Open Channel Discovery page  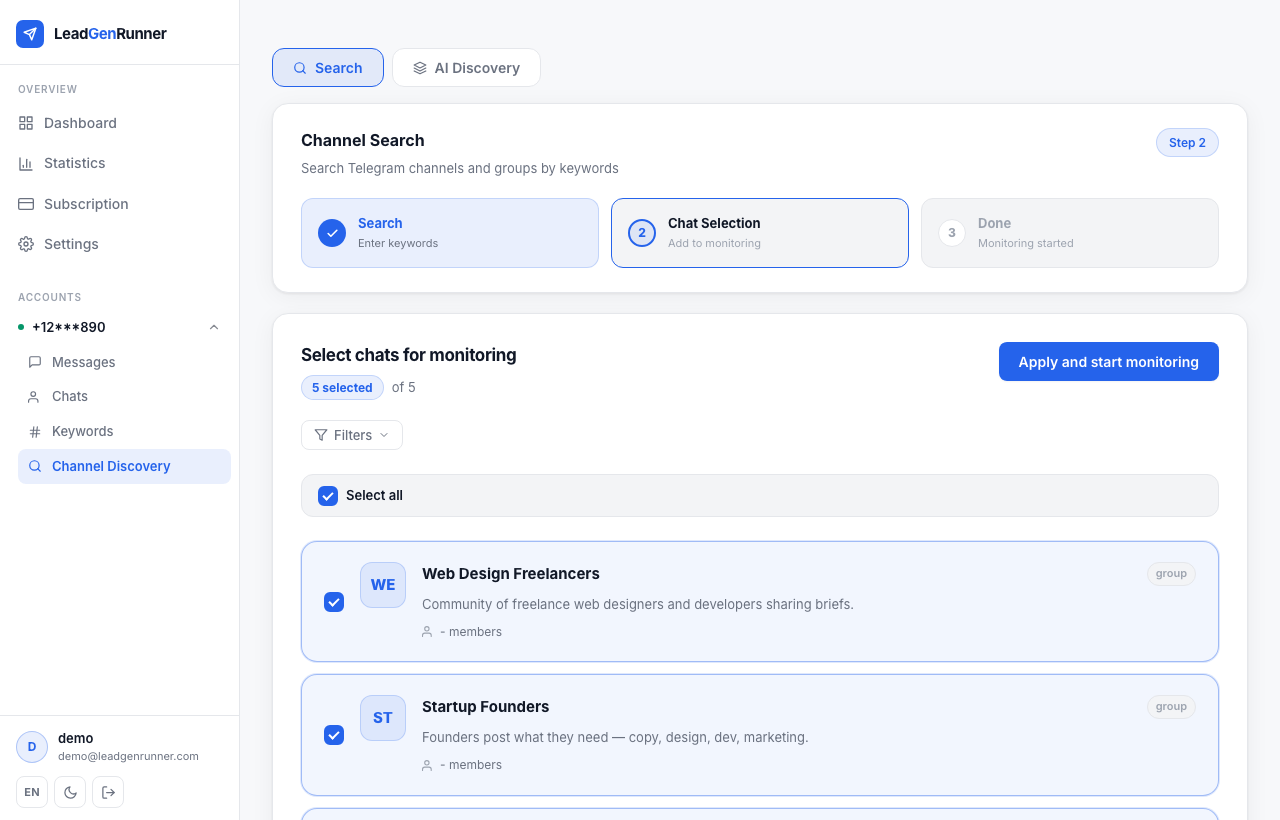point(124,466)
